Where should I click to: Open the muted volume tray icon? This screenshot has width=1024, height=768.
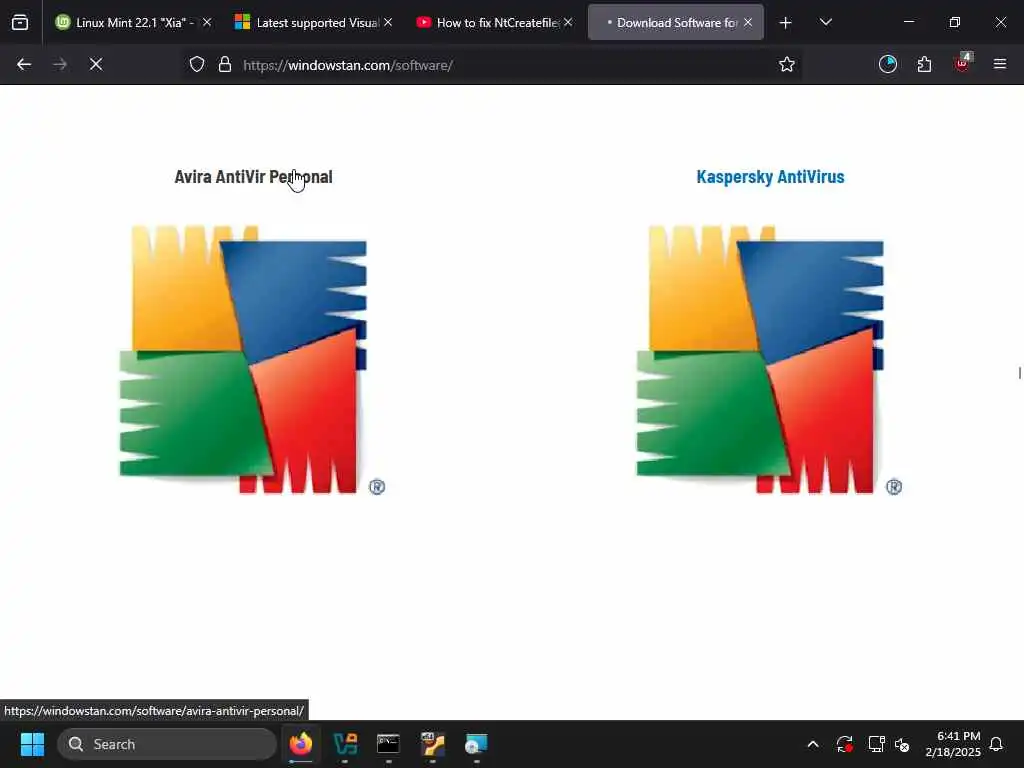click(903, 744)
